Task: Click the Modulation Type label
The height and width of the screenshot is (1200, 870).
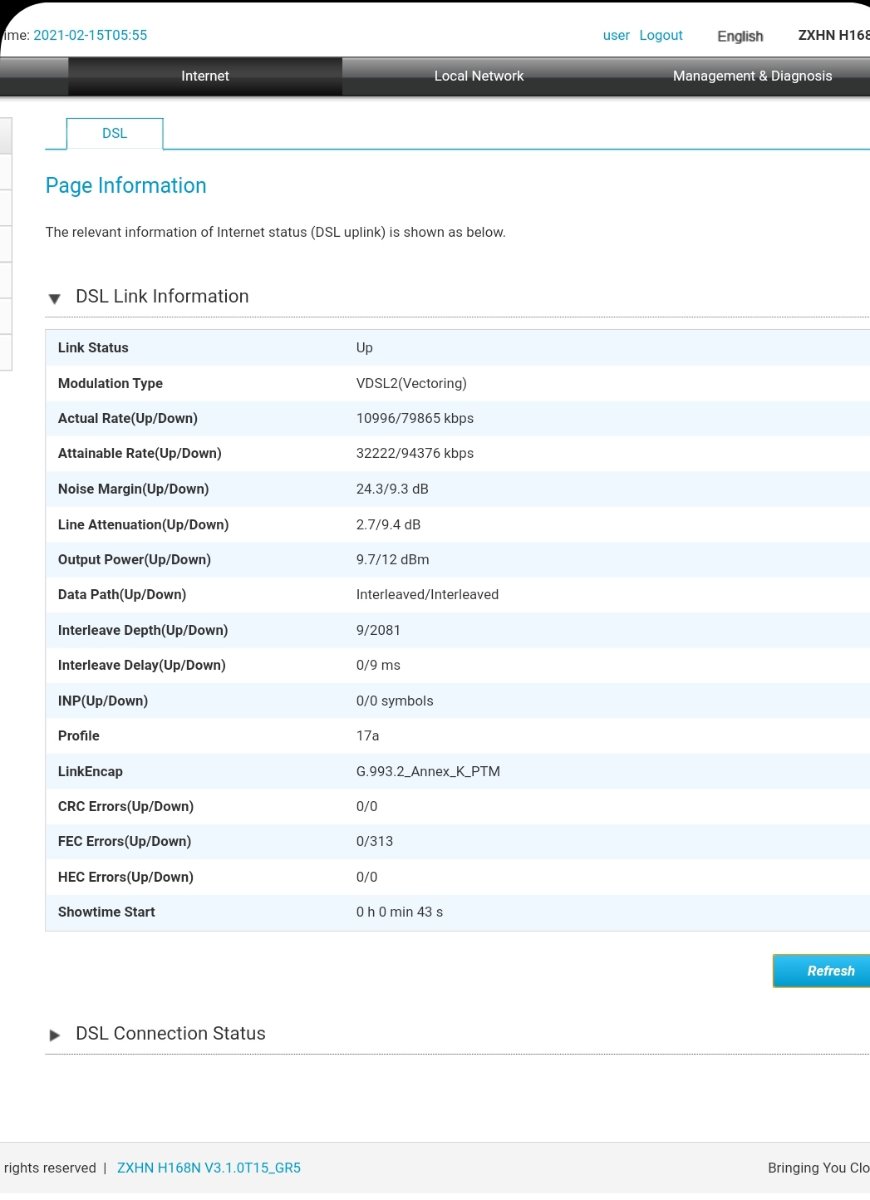Action: point(110,383)
